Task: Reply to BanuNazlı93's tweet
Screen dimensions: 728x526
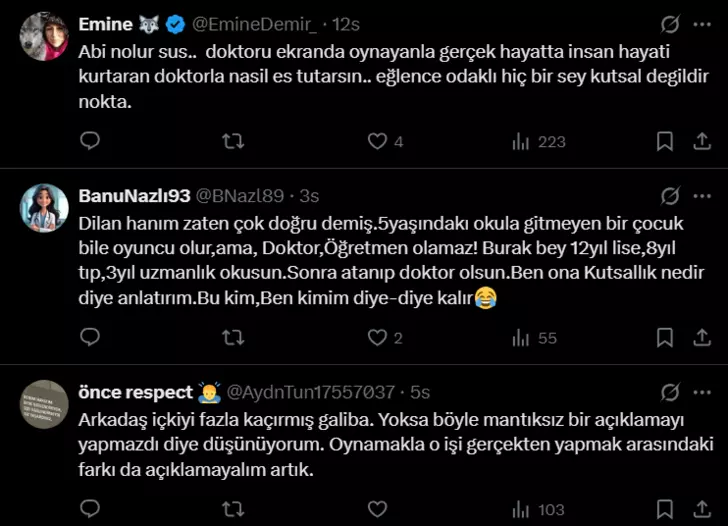Action: [90, 339]
